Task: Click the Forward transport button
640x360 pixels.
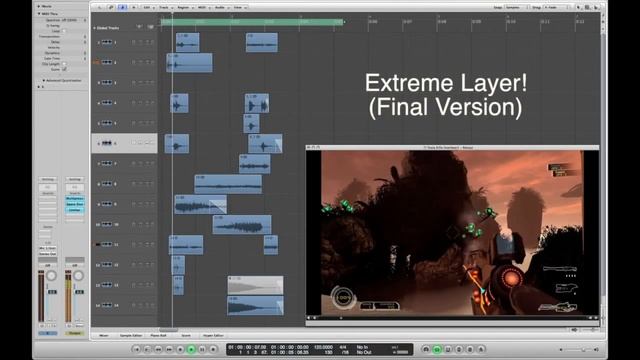Action: coord(169,349)
